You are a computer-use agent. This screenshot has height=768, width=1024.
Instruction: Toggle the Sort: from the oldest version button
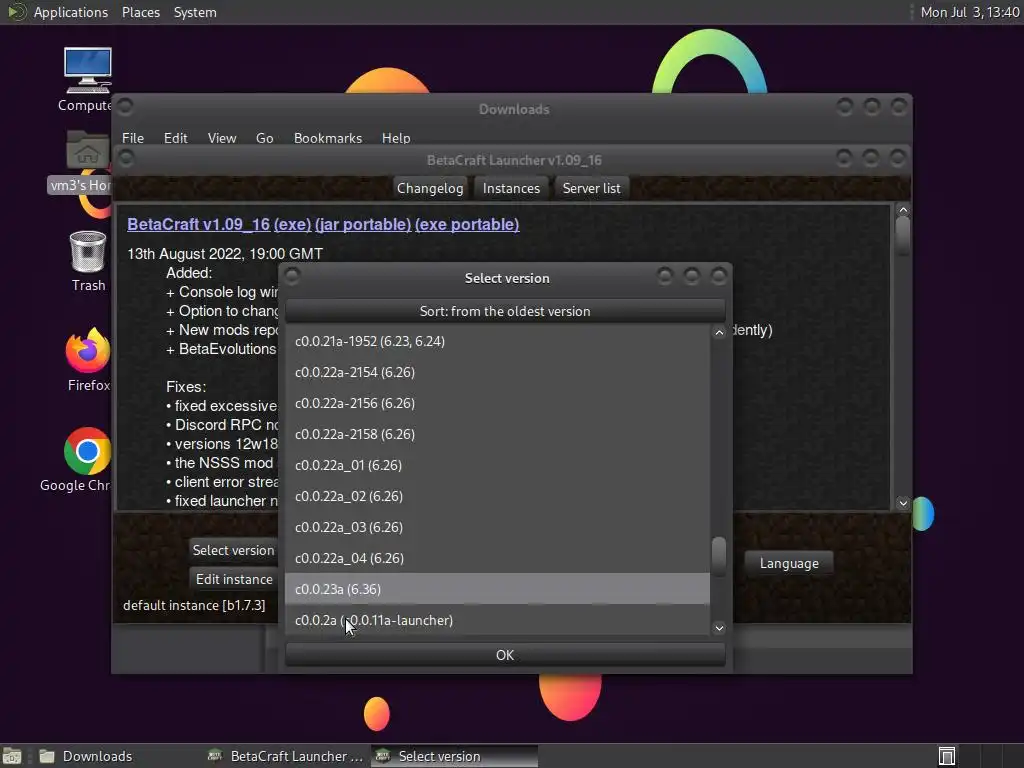click(505, 311)
